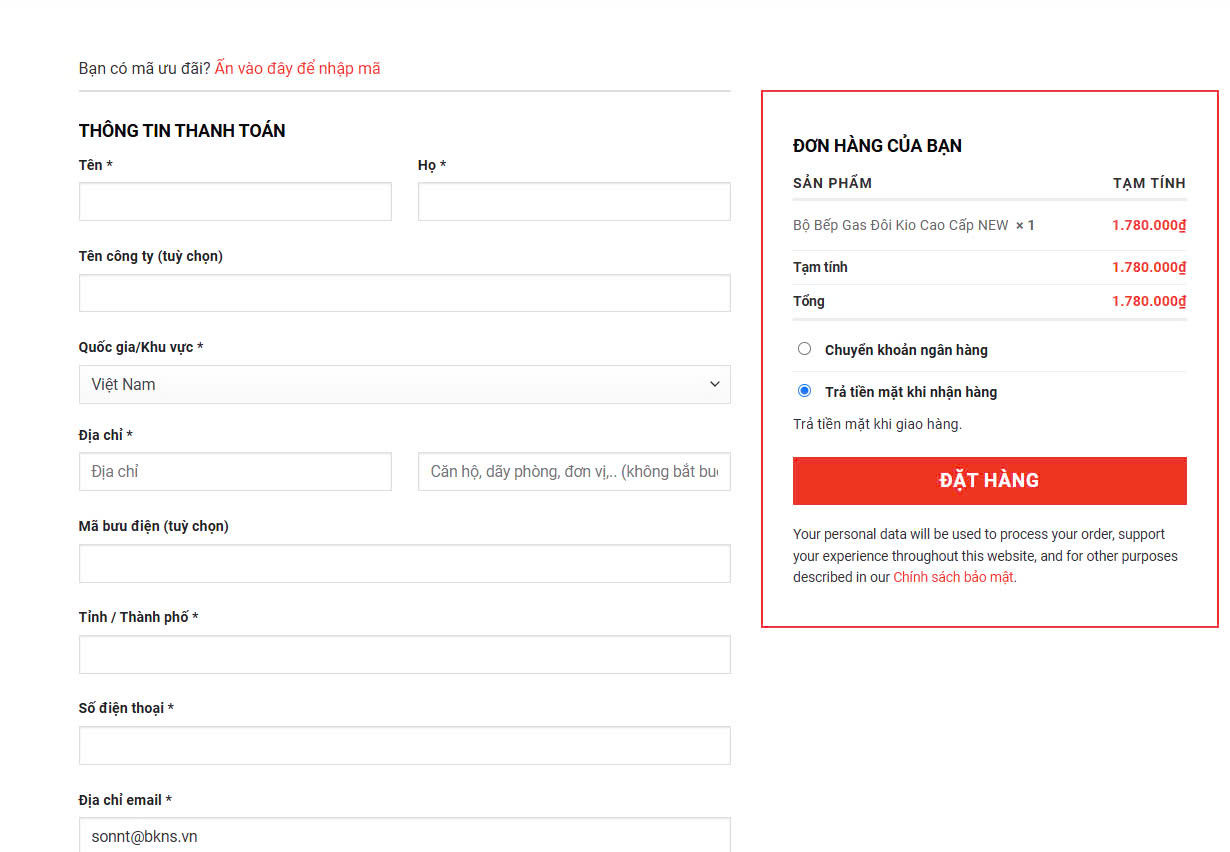This screenshot has width=1230, height=852.
Task: Click the 'Trả tiền mặt khi nhận hàng' label text
Action: [x=910, y=392]
